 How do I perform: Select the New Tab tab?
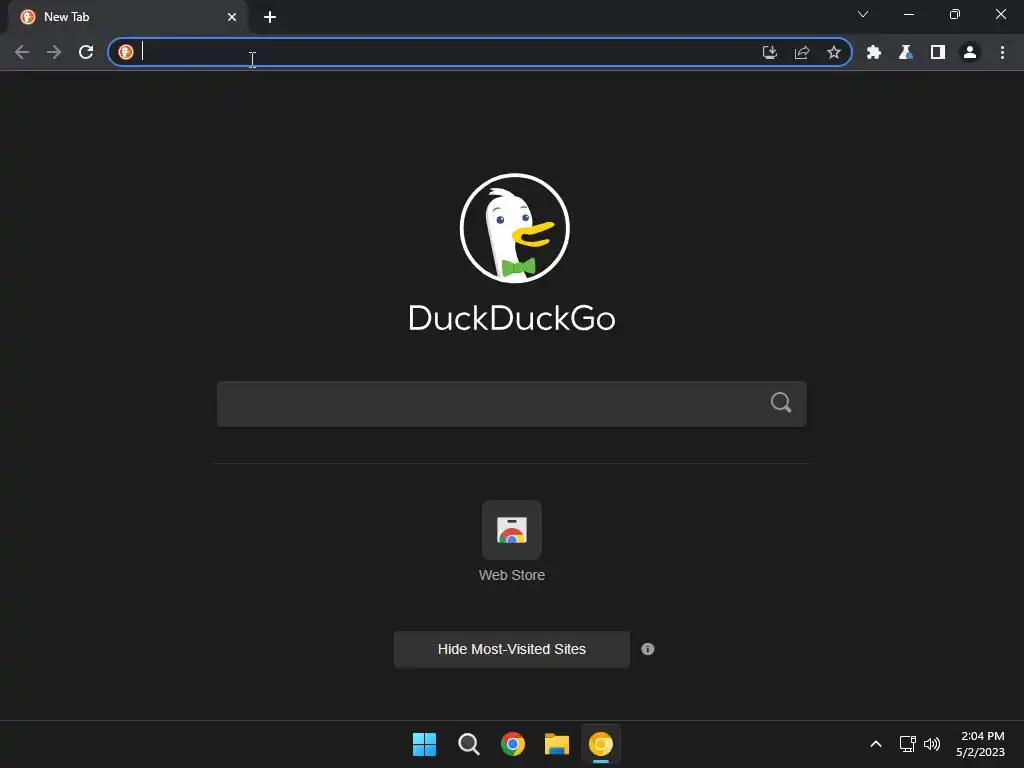pyautogui.click(x=127, y=17)
